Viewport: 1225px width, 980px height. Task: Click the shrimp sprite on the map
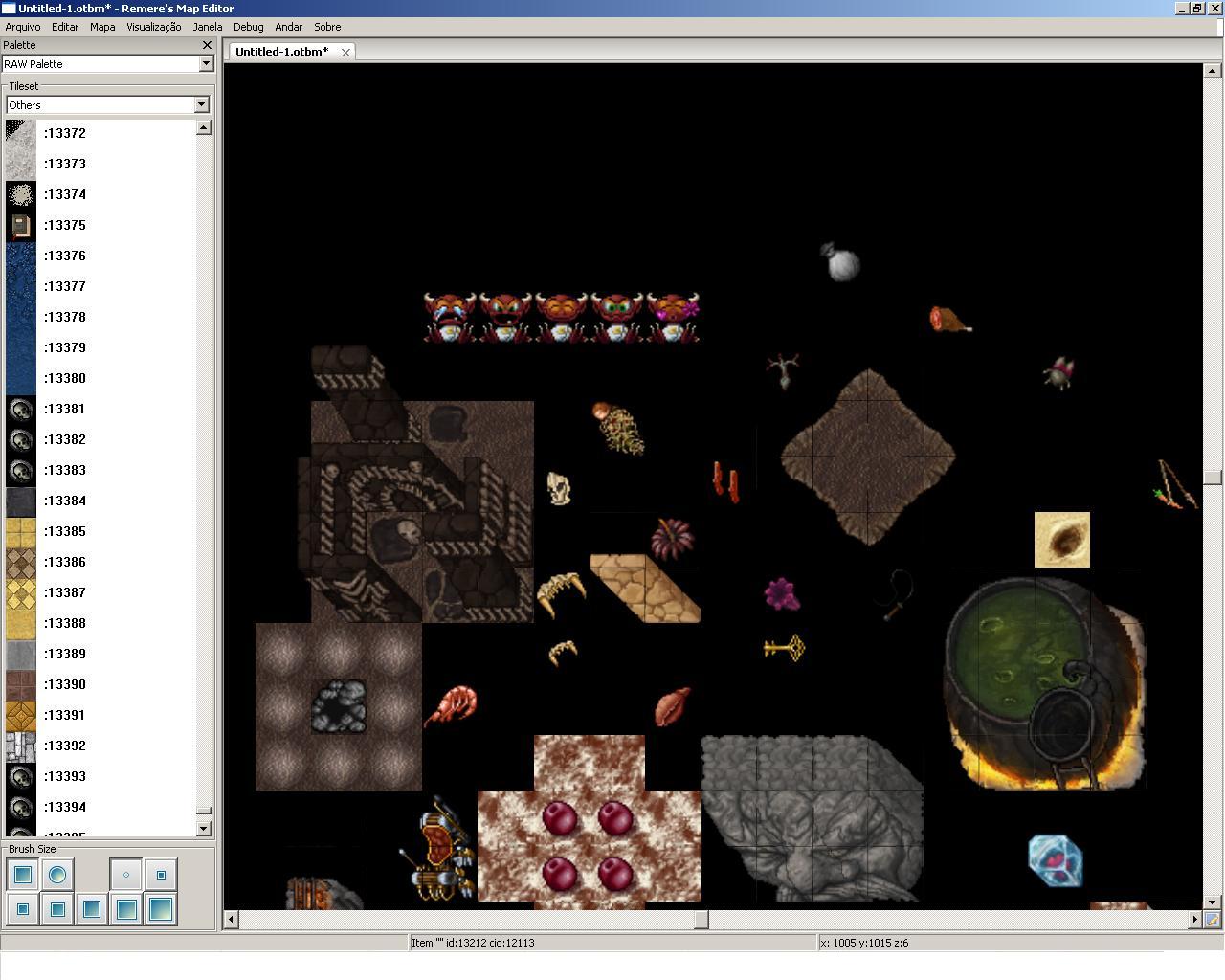451,705
